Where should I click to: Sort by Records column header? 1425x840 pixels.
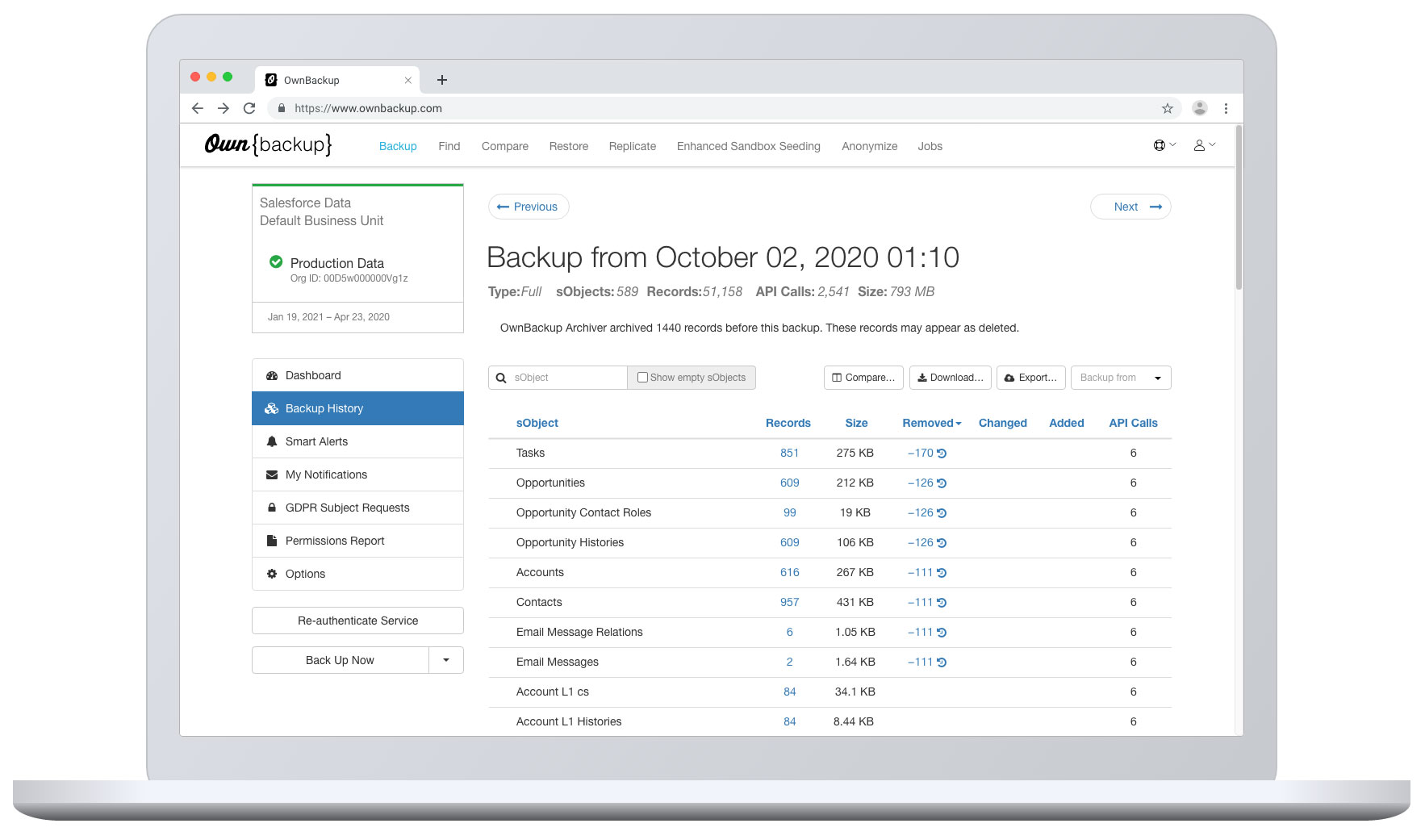[788, 423]
